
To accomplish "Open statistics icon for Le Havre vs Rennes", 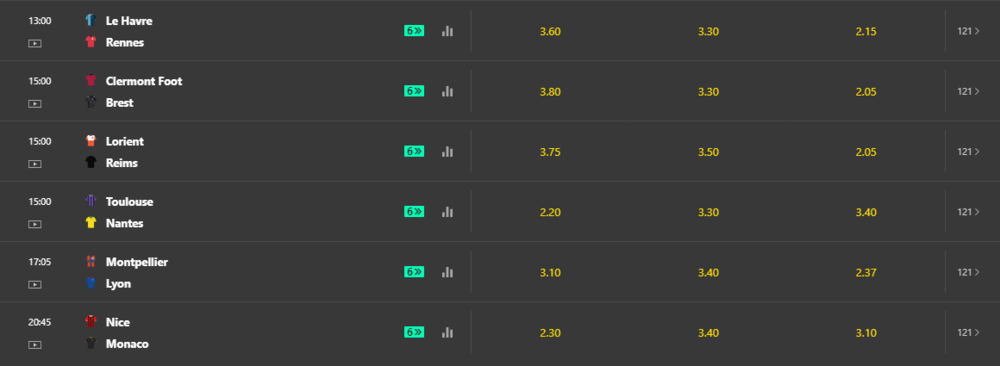I will click(x=447, y=31).
